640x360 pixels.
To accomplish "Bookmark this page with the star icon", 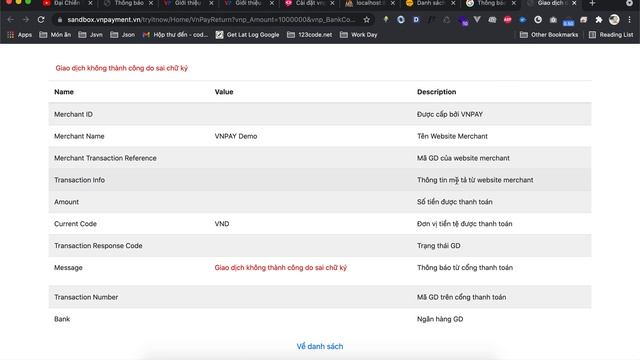I will tap(367, 20).
